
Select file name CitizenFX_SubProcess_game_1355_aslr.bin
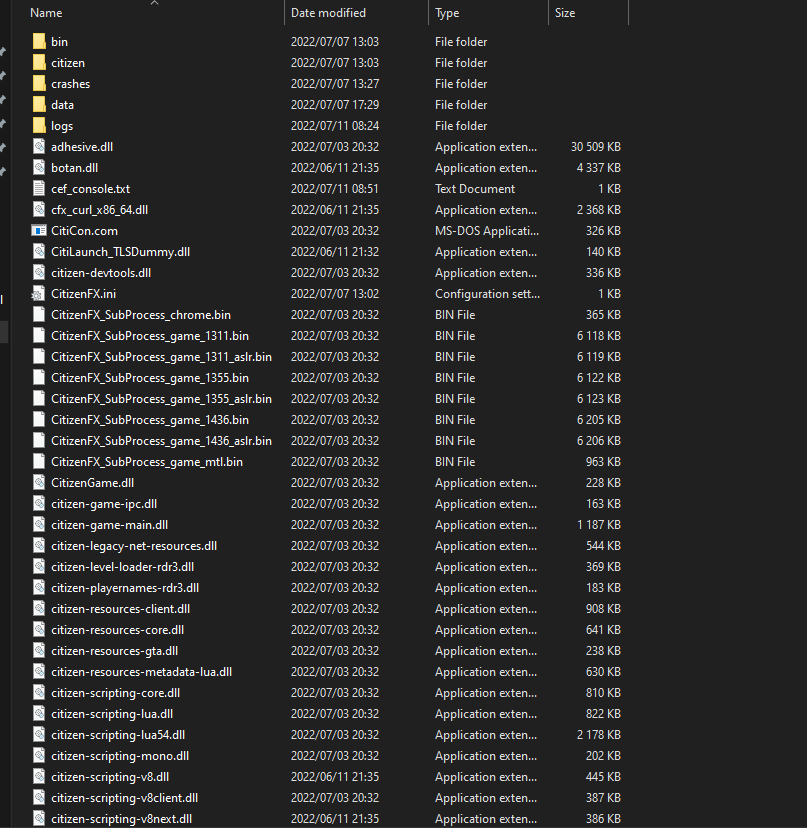pyautogui.click(x=161, y=399)
